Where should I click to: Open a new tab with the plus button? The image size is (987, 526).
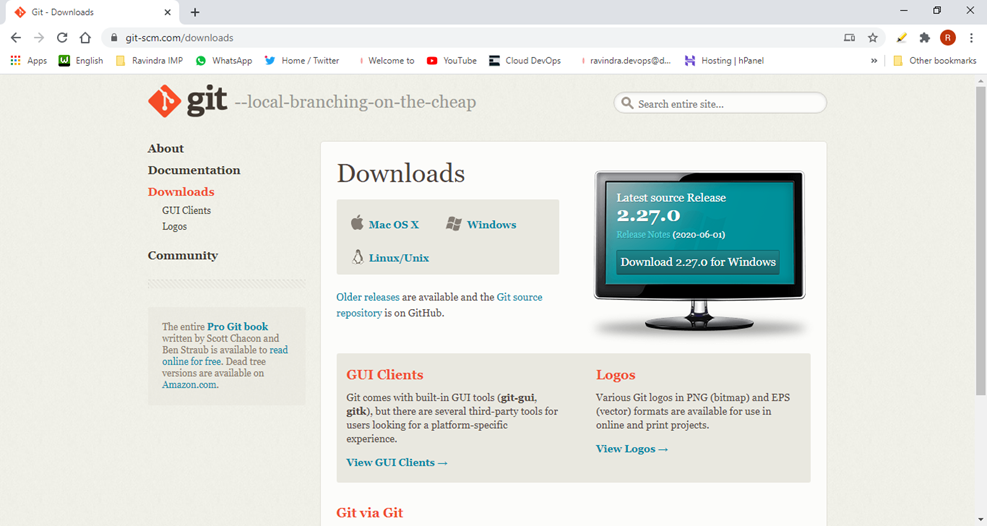point(195,12)
